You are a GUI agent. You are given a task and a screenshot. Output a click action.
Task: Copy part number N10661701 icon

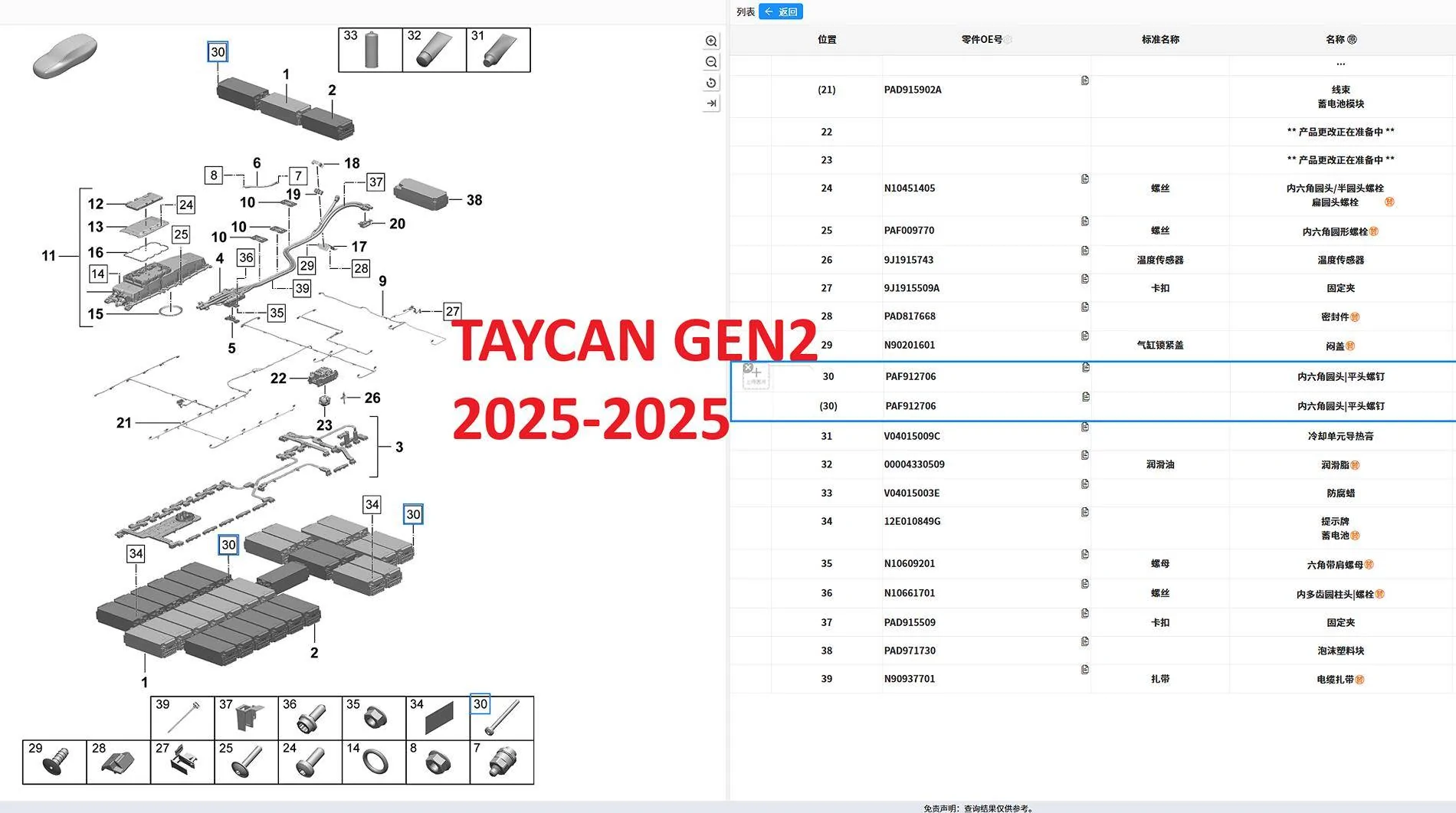pos(1085,584)
